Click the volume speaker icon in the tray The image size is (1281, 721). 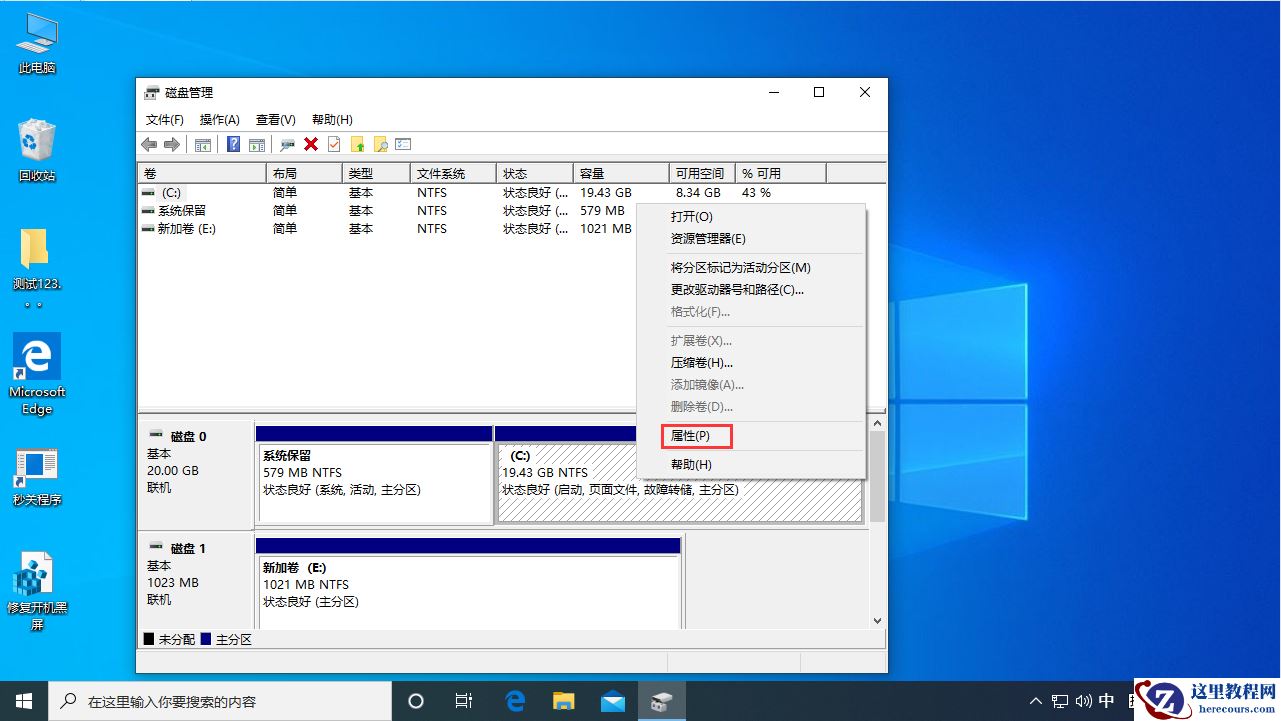[1083, 700]
